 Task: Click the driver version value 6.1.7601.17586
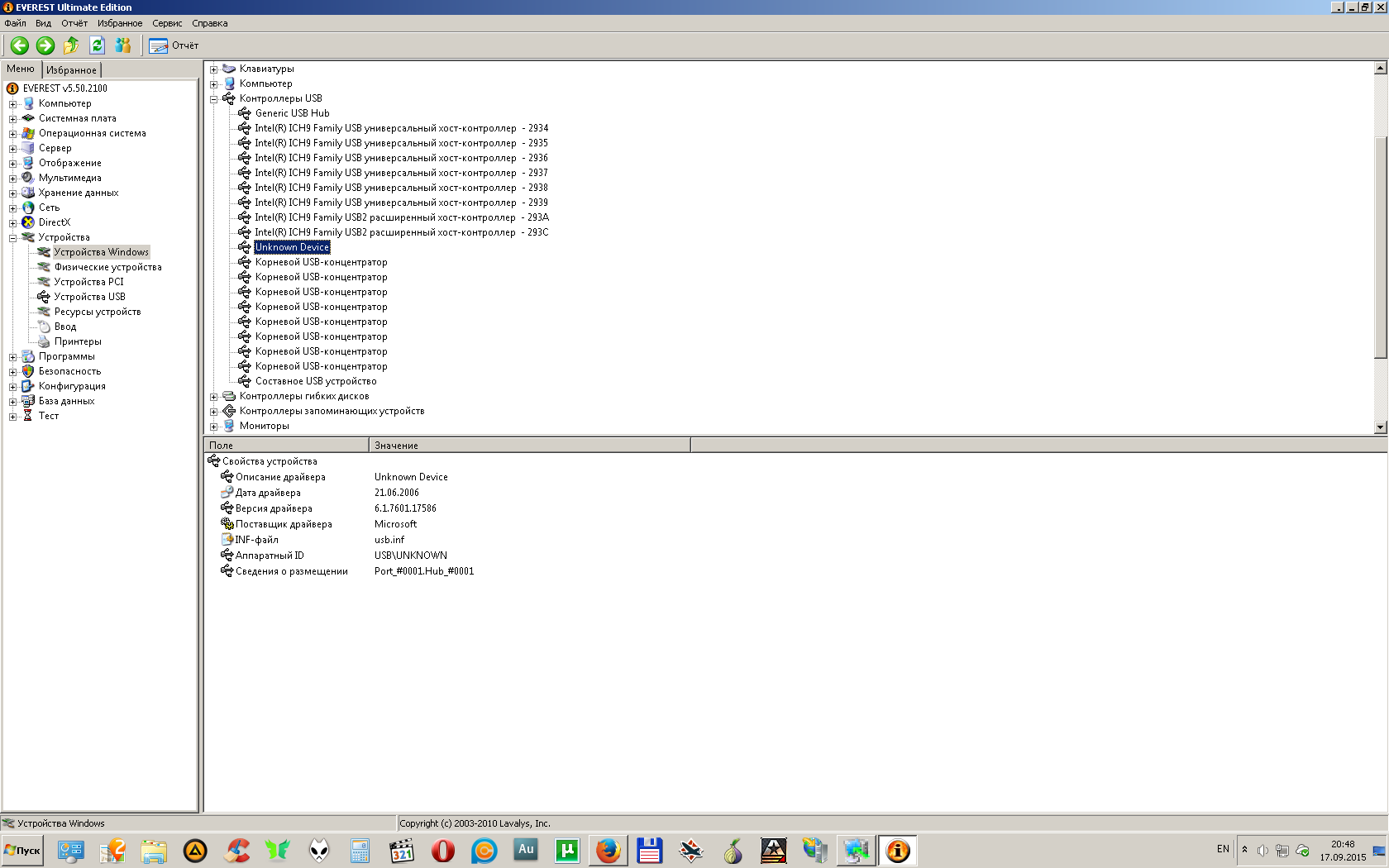[x=405, y=508]
